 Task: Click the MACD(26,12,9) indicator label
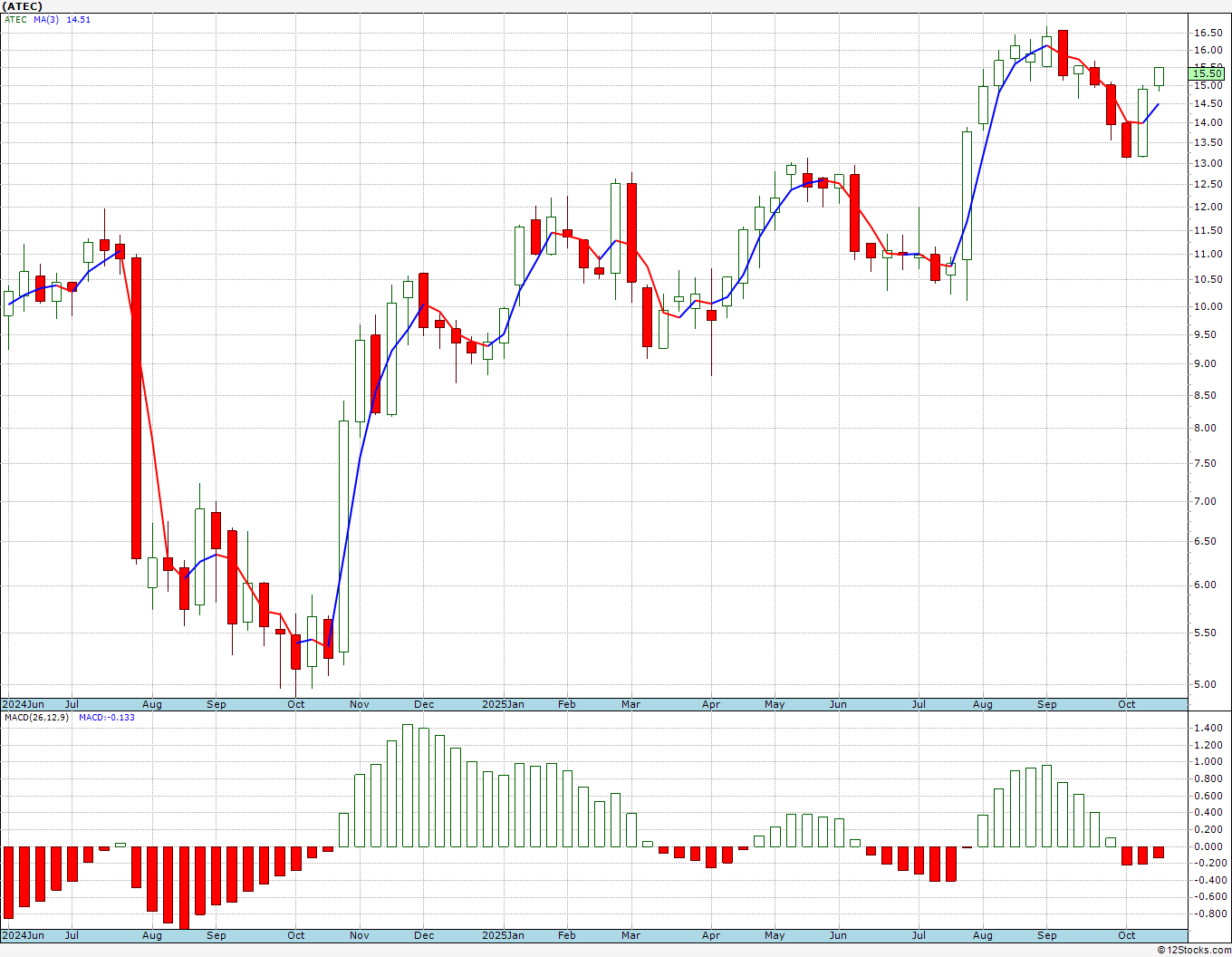37,718
